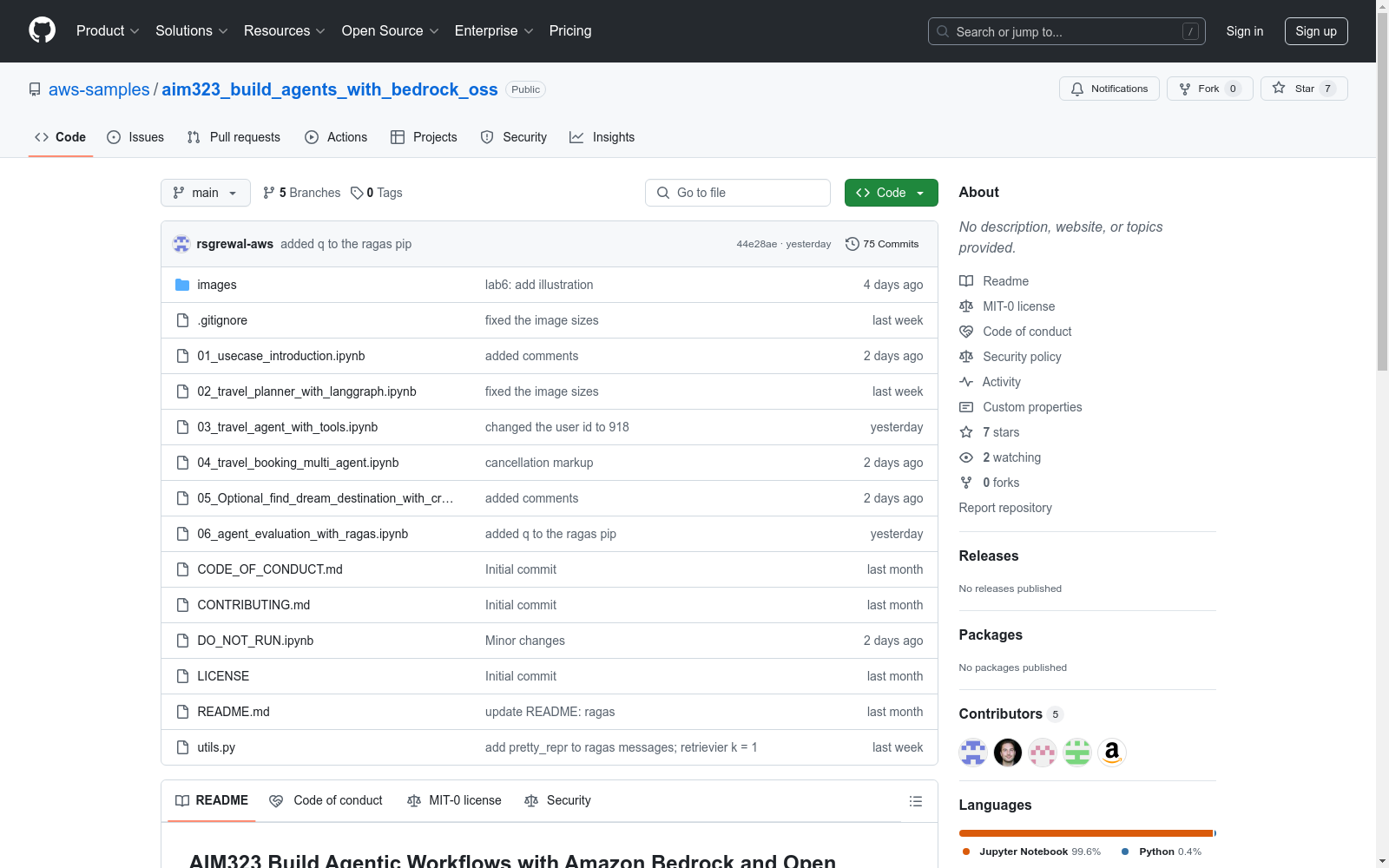Open 03_travel_agent_with_tools.ipynb file
Image resolution: width=1389 pixels, height=868 pixels.
click(x=287, y=427)
